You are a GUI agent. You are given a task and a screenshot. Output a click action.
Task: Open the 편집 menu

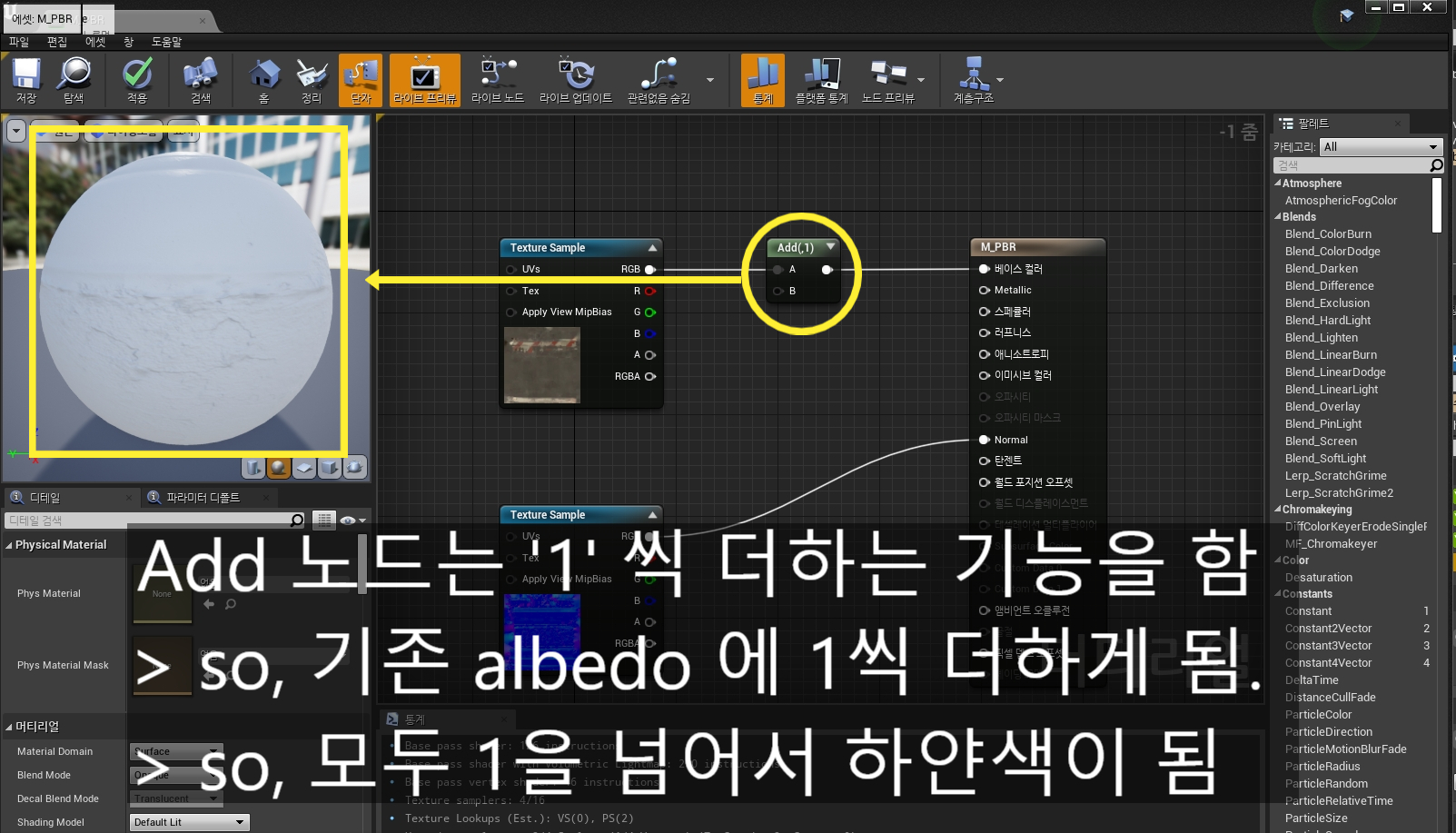[57, 42]
